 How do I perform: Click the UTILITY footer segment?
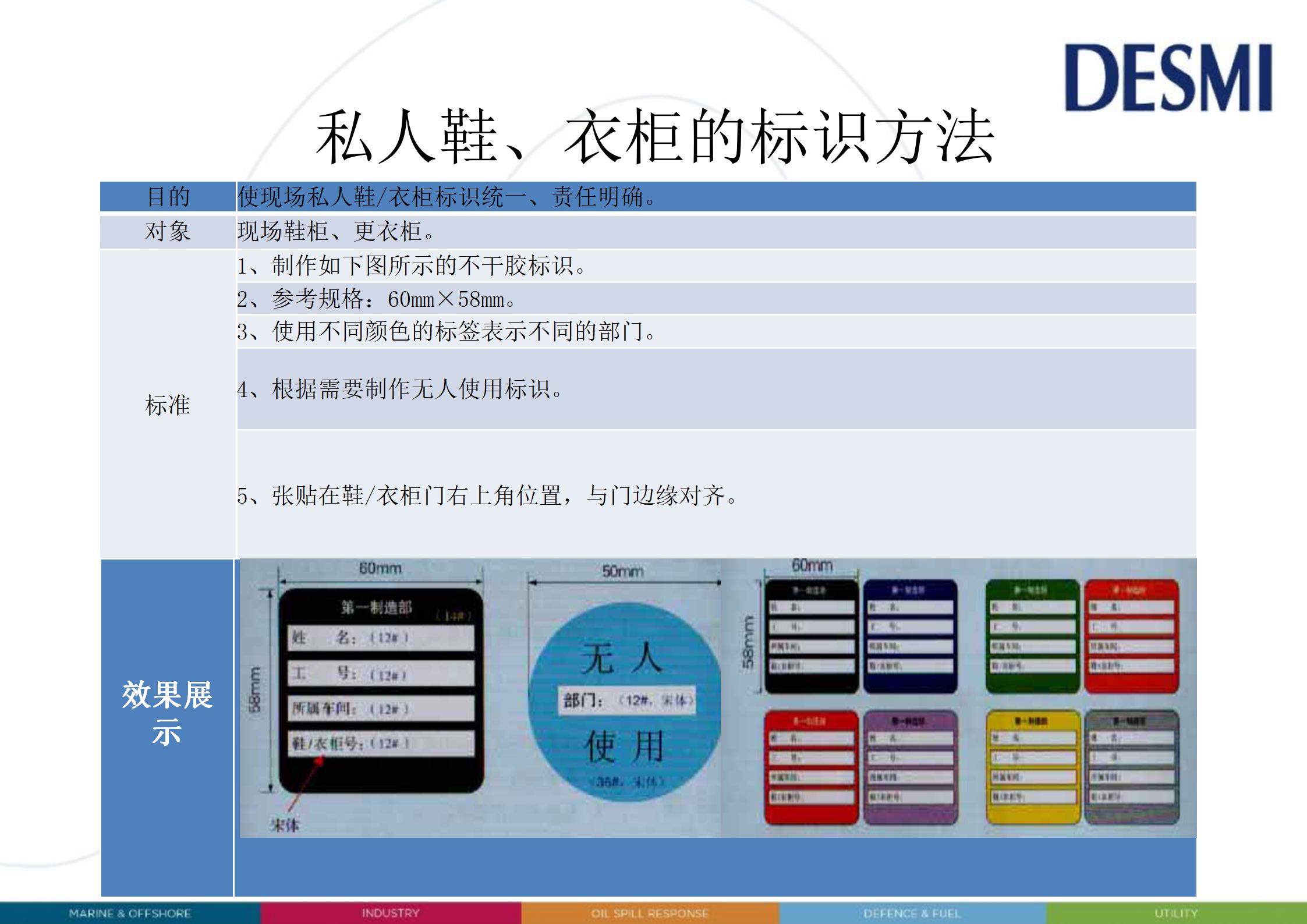(x=1177, y=914)
